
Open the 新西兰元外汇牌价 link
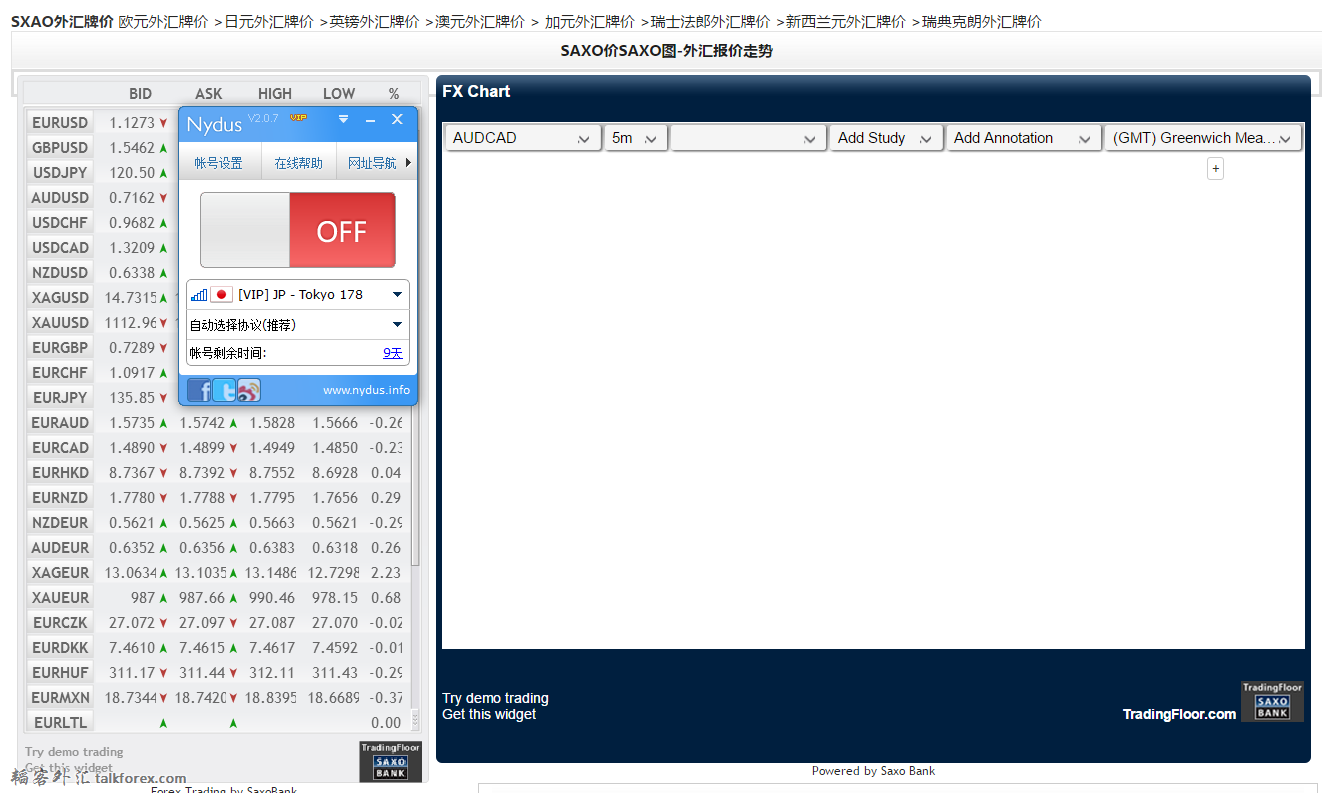click(846, 21)
